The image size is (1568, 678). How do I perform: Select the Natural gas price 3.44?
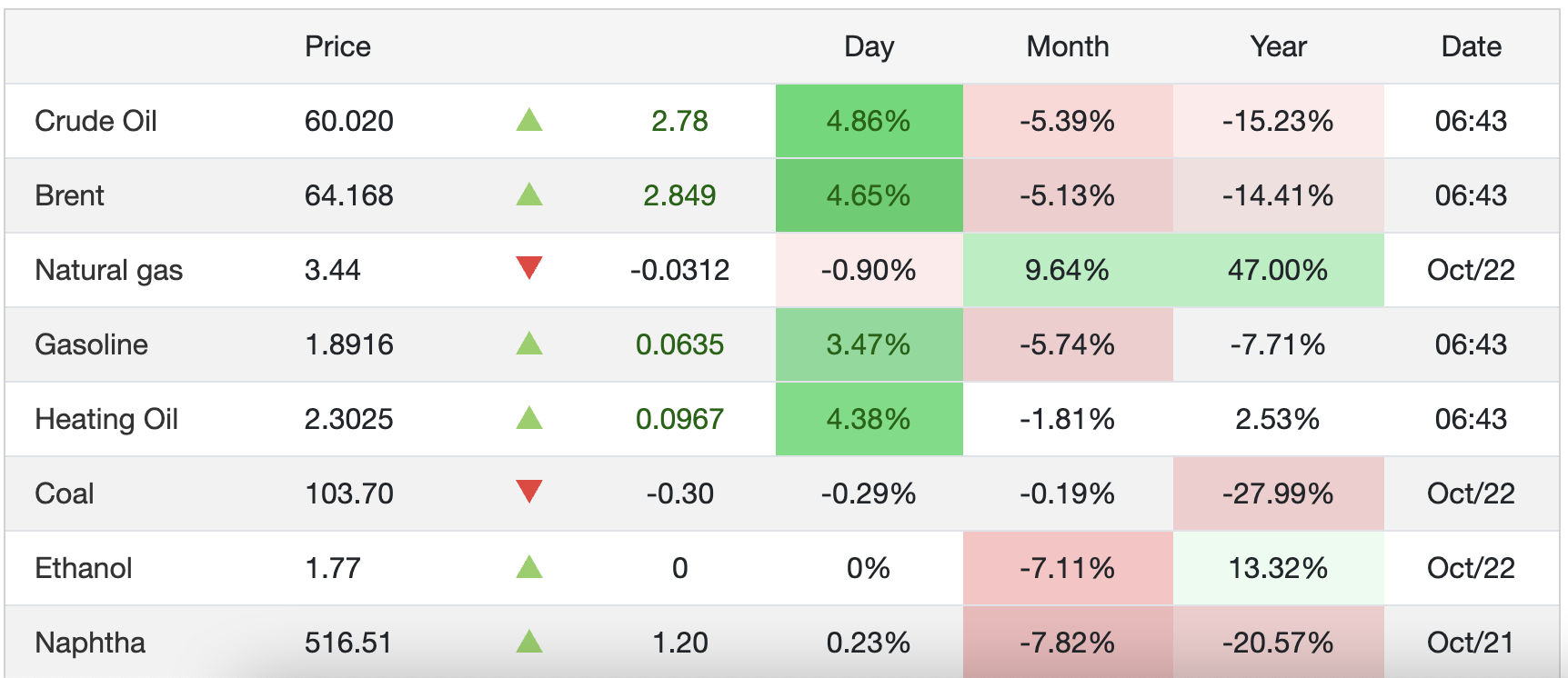[x=333, y=270]
